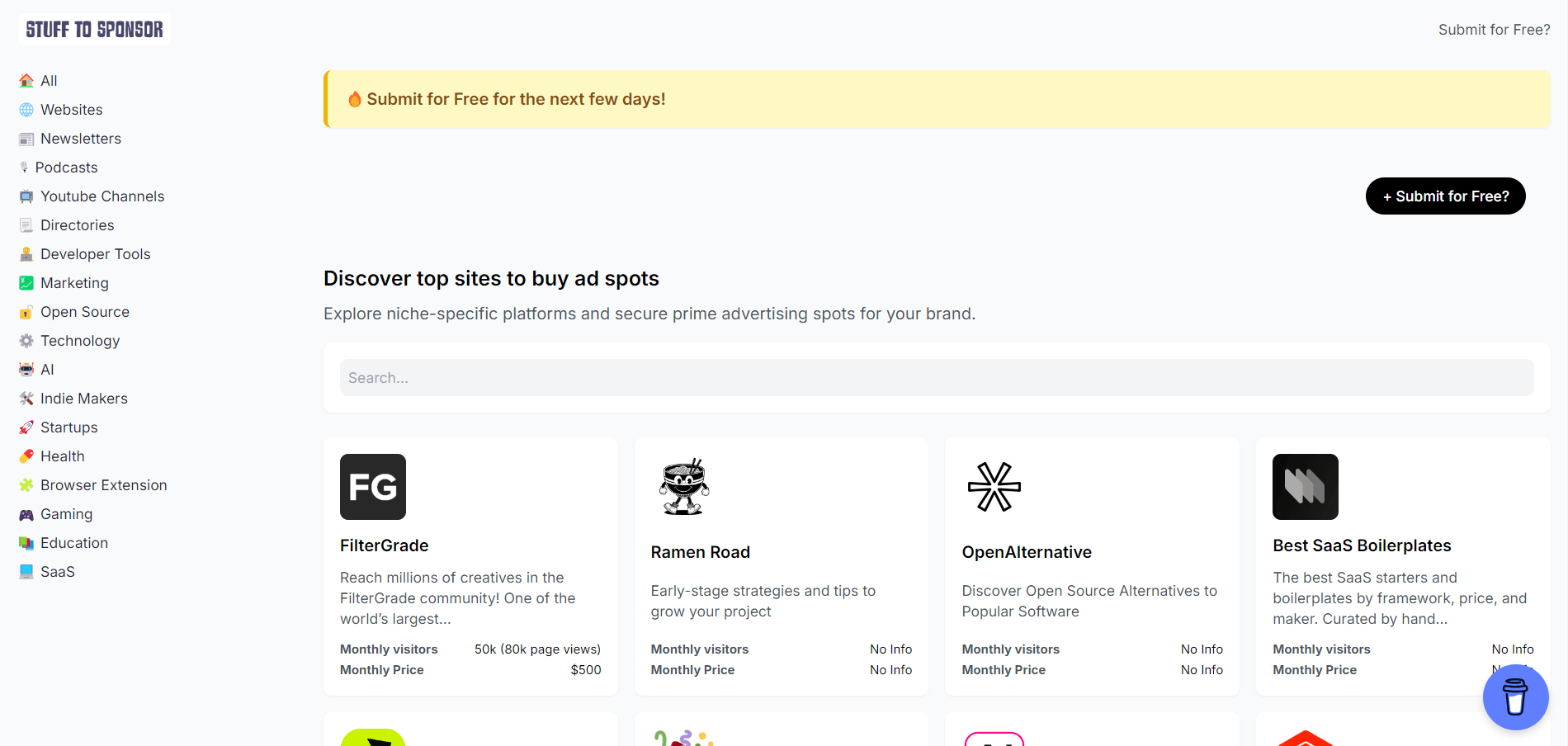Image resolution: width=1568 pixels, height=746 pixels.
Task: Focus the Search input field
Action: 936,378
